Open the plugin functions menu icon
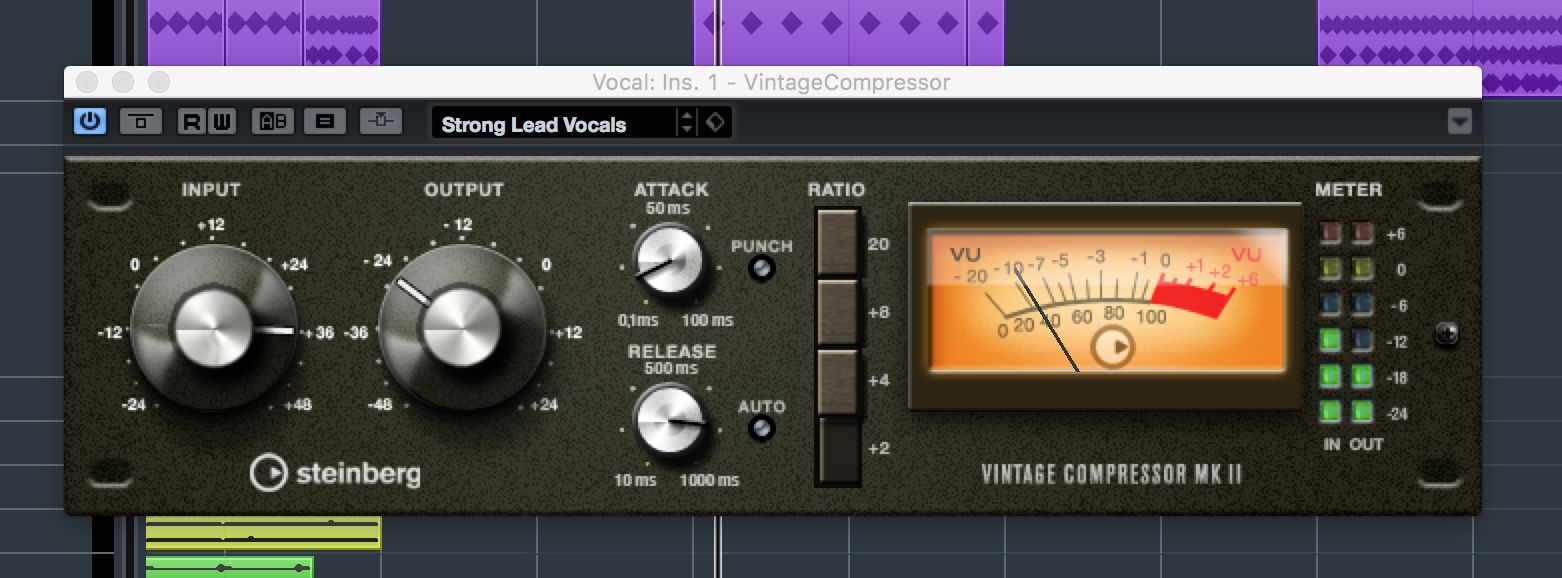The height and width of the screenshot is (578, 1562). click(325, 121)
